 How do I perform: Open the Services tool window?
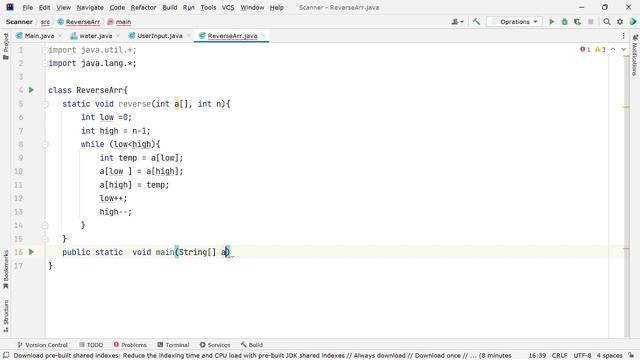pyautogui.click(x=215, y=345)
